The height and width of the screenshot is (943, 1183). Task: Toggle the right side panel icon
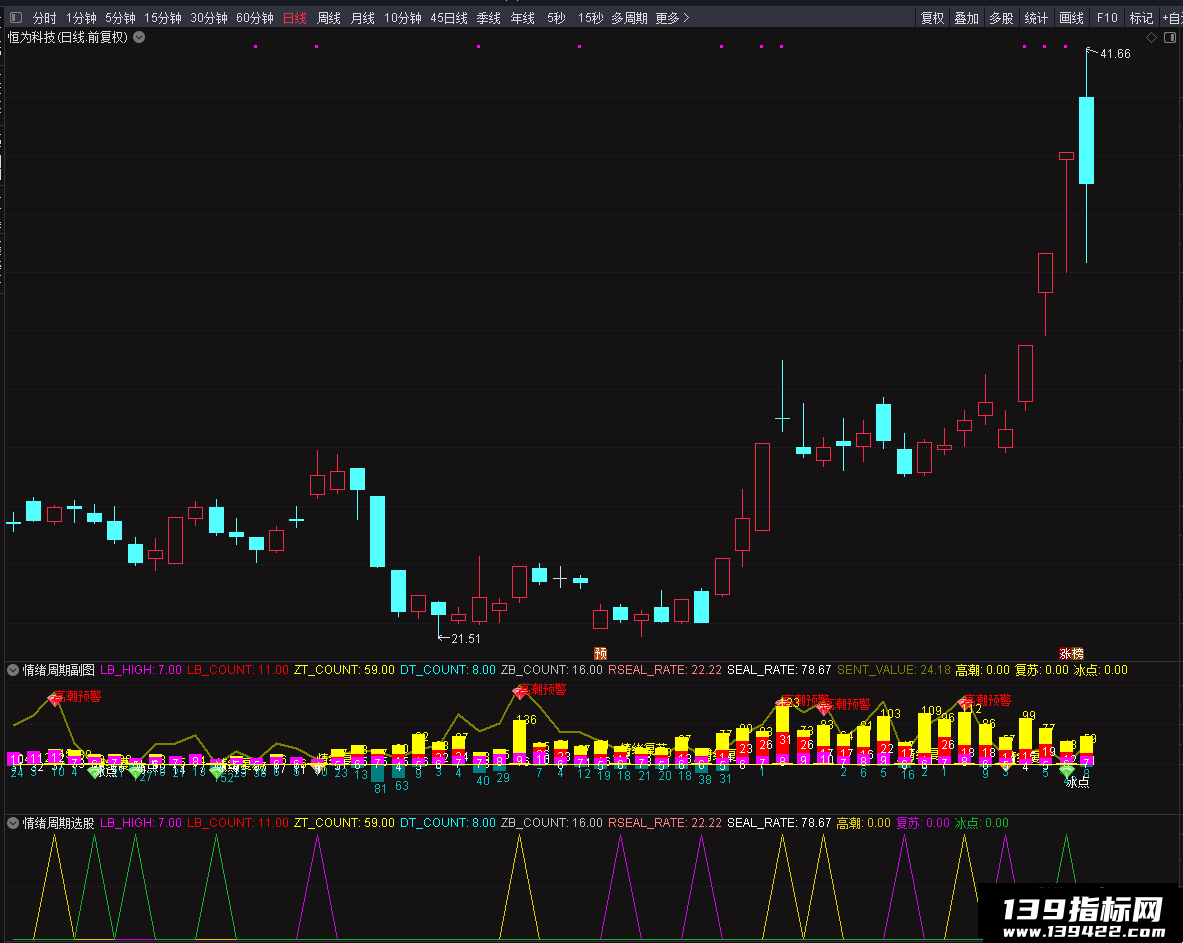pos(1169,37)
